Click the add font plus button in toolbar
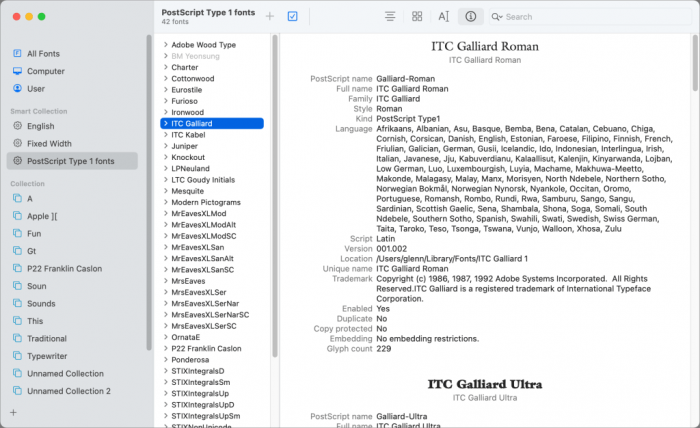The width and height of the screenshot is (700, 428). [270, 17]
